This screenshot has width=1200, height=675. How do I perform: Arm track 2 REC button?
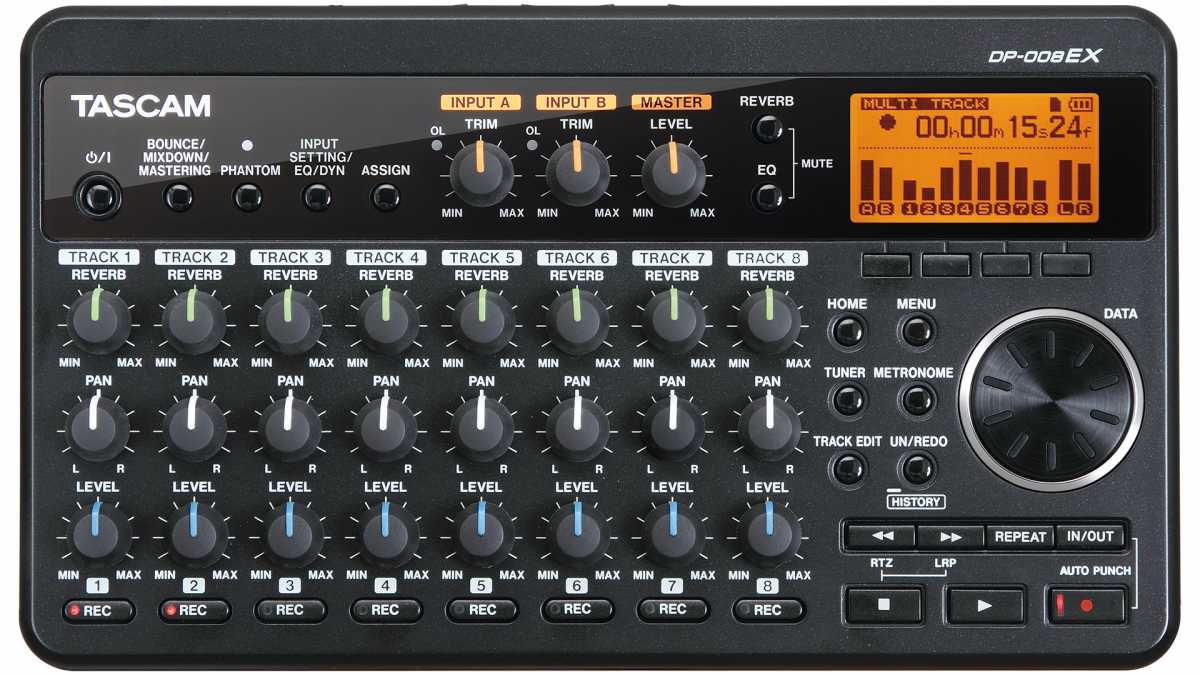(194, 610)
